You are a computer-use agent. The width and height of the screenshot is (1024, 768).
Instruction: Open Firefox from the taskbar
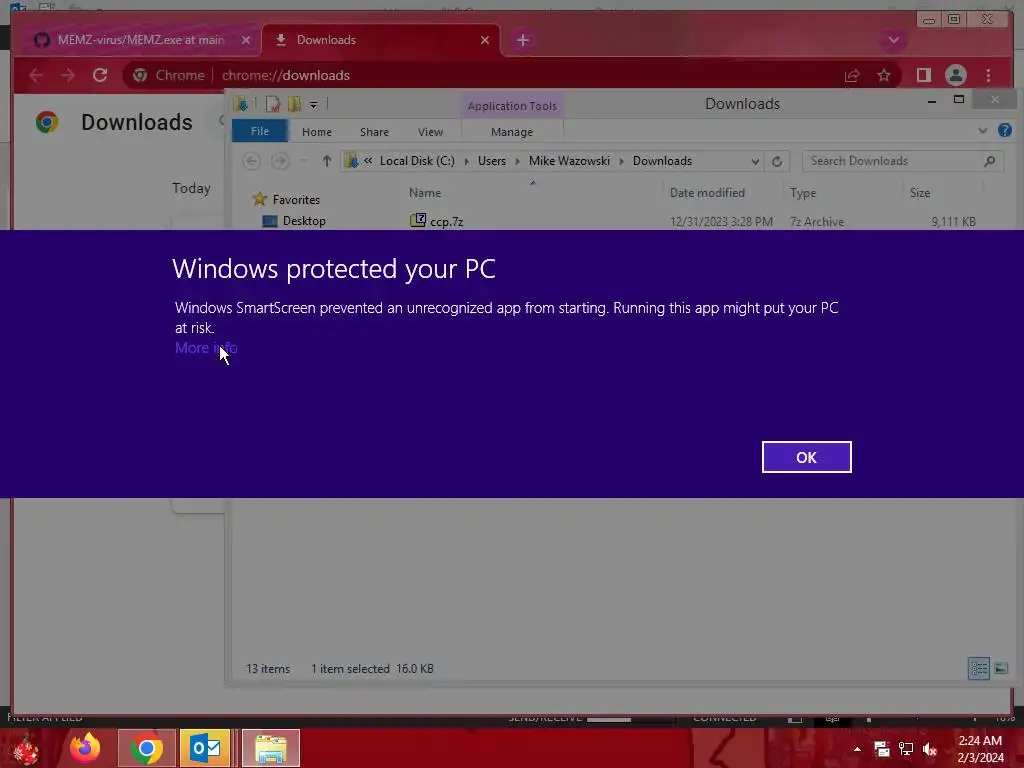click(85, 748)
